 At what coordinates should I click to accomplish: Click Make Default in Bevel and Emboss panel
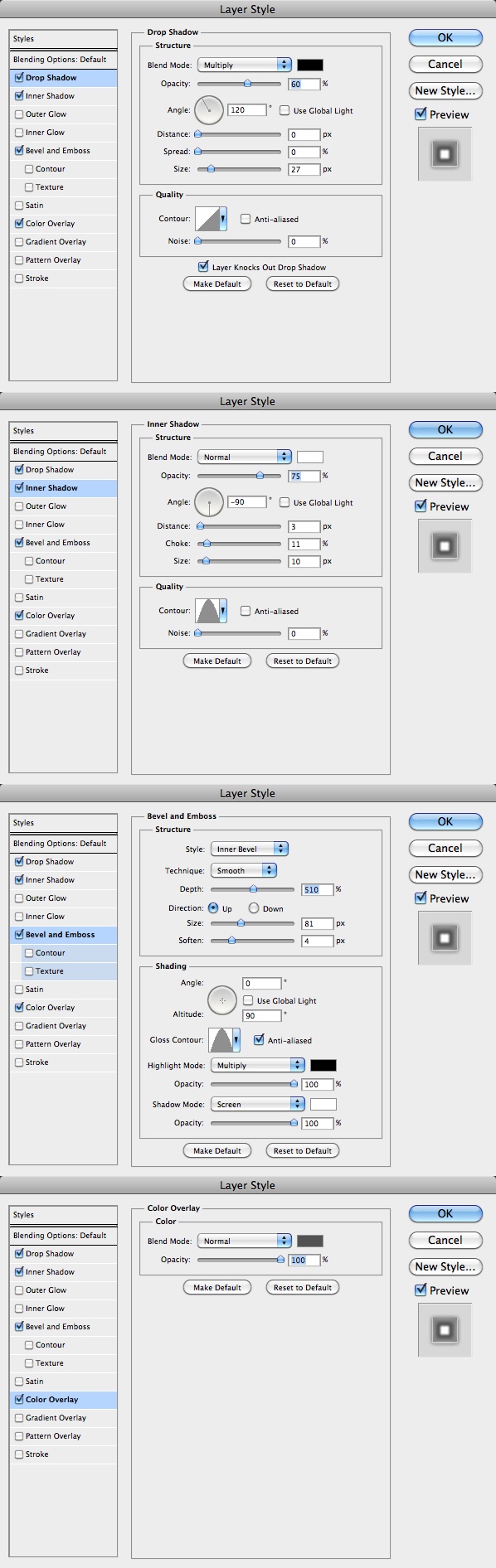coord(217,1150)
